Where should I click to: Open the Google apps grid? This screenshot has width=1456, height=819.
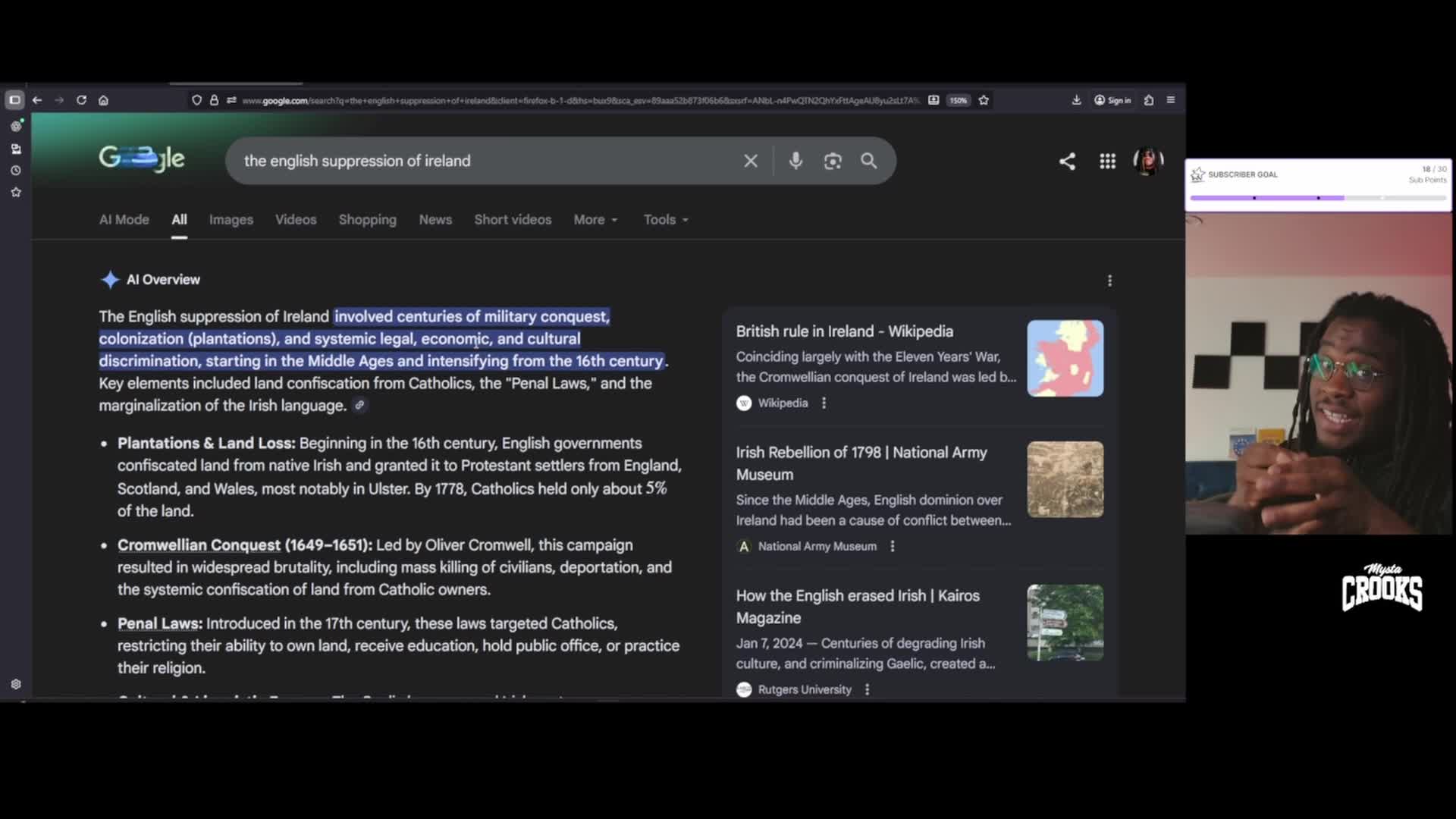tap(1107, 161)
